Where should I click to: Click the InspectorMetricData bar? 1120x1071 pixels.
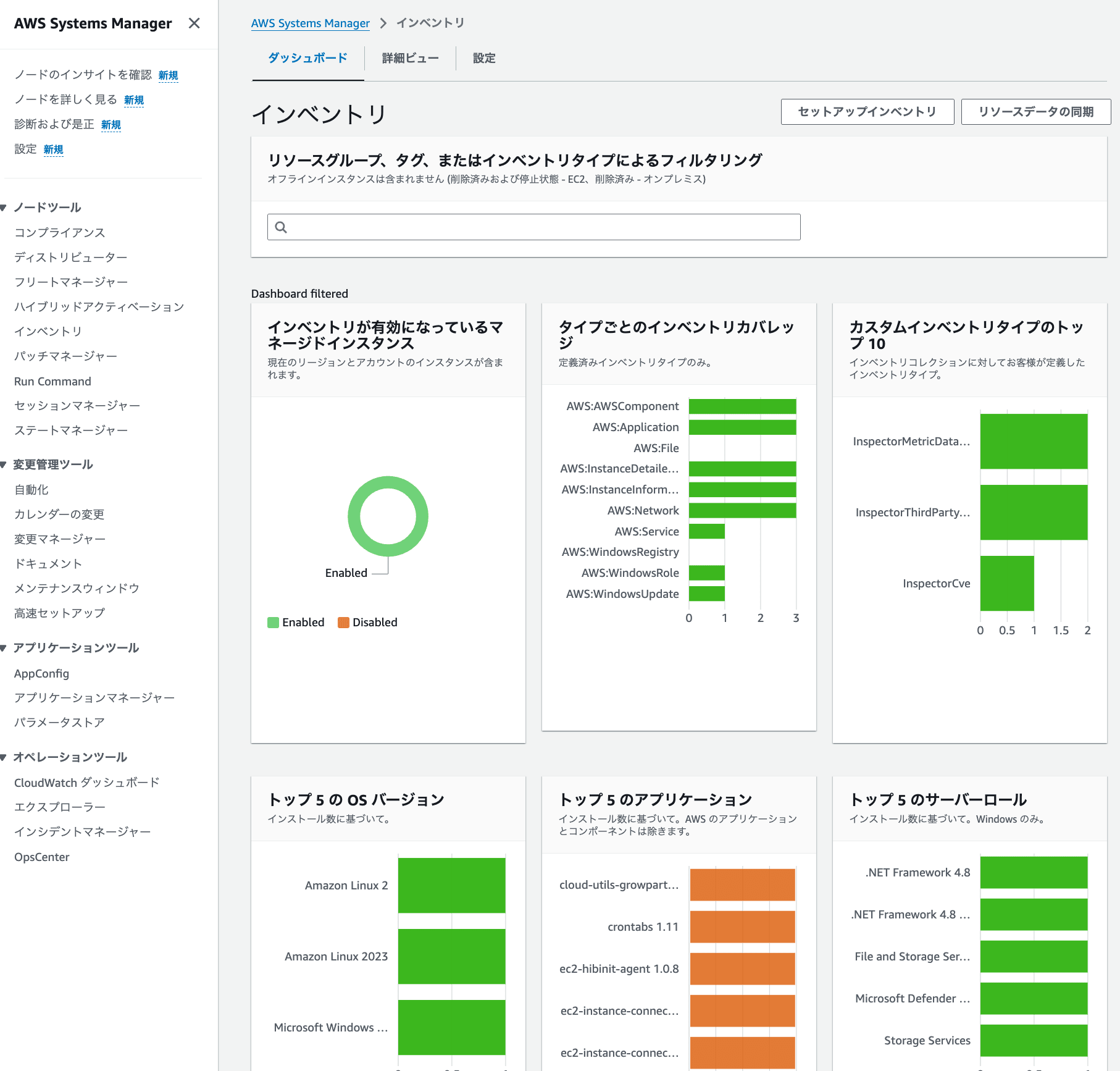tap(1034, 441)
